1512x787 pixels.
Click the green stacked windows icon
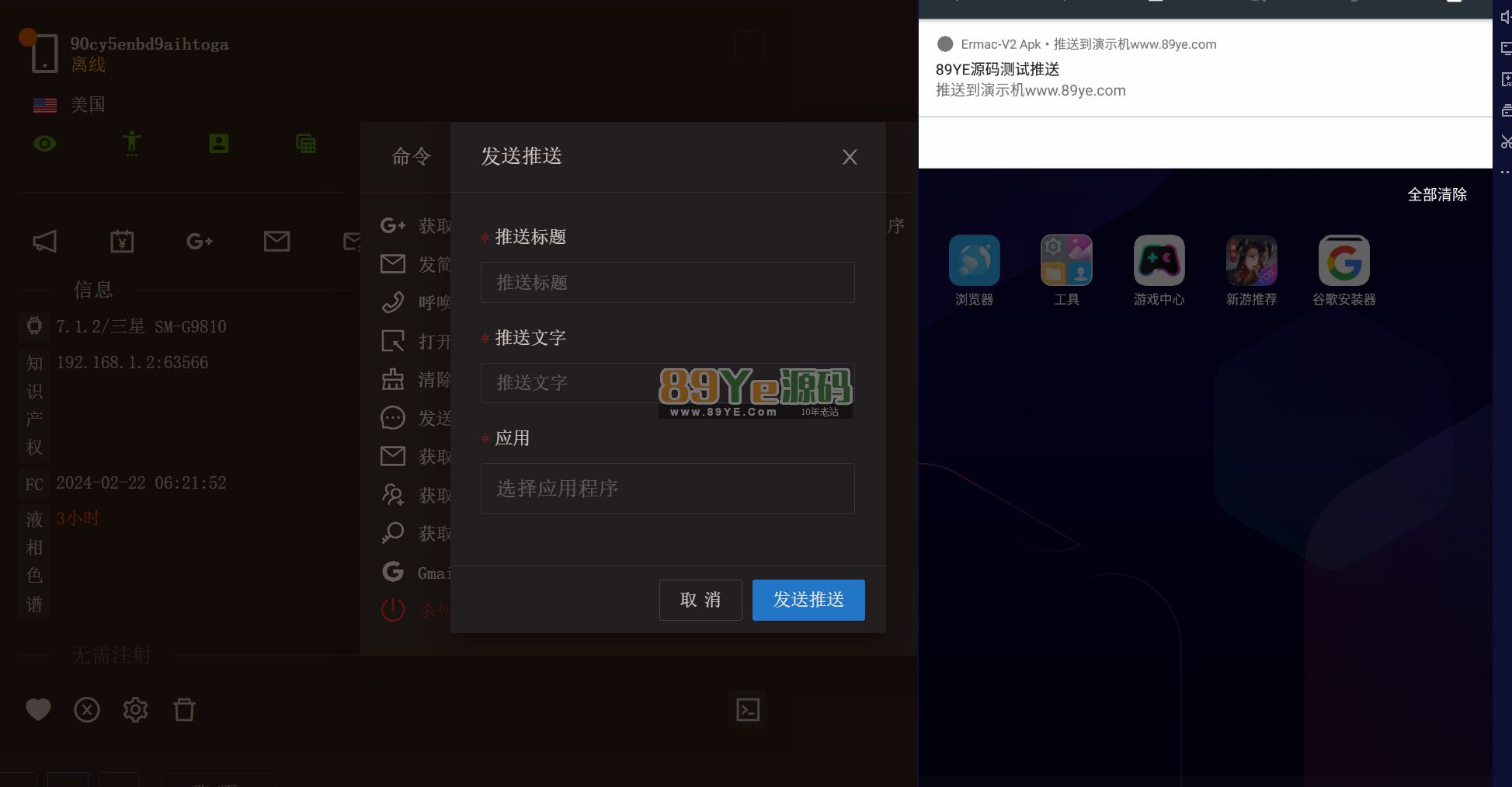click(306, 143)
